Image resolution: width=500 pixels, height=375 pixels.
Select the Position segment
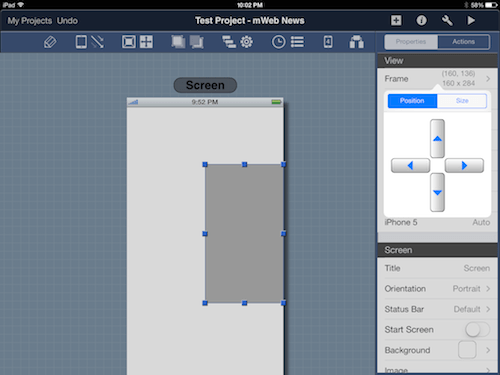pyautogui.click(x=412, y=101)
